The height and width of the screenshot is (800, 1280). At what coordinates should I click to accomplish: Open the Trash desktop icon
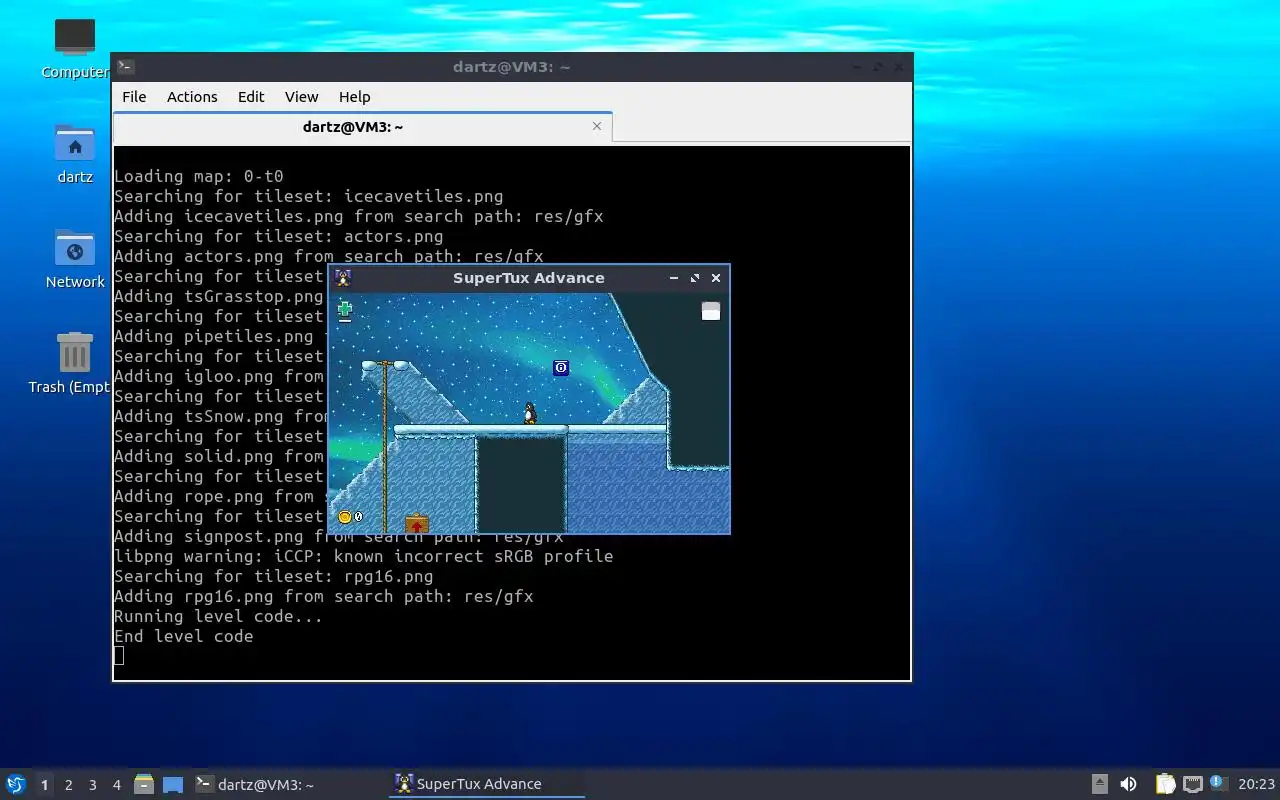[75, 363]
